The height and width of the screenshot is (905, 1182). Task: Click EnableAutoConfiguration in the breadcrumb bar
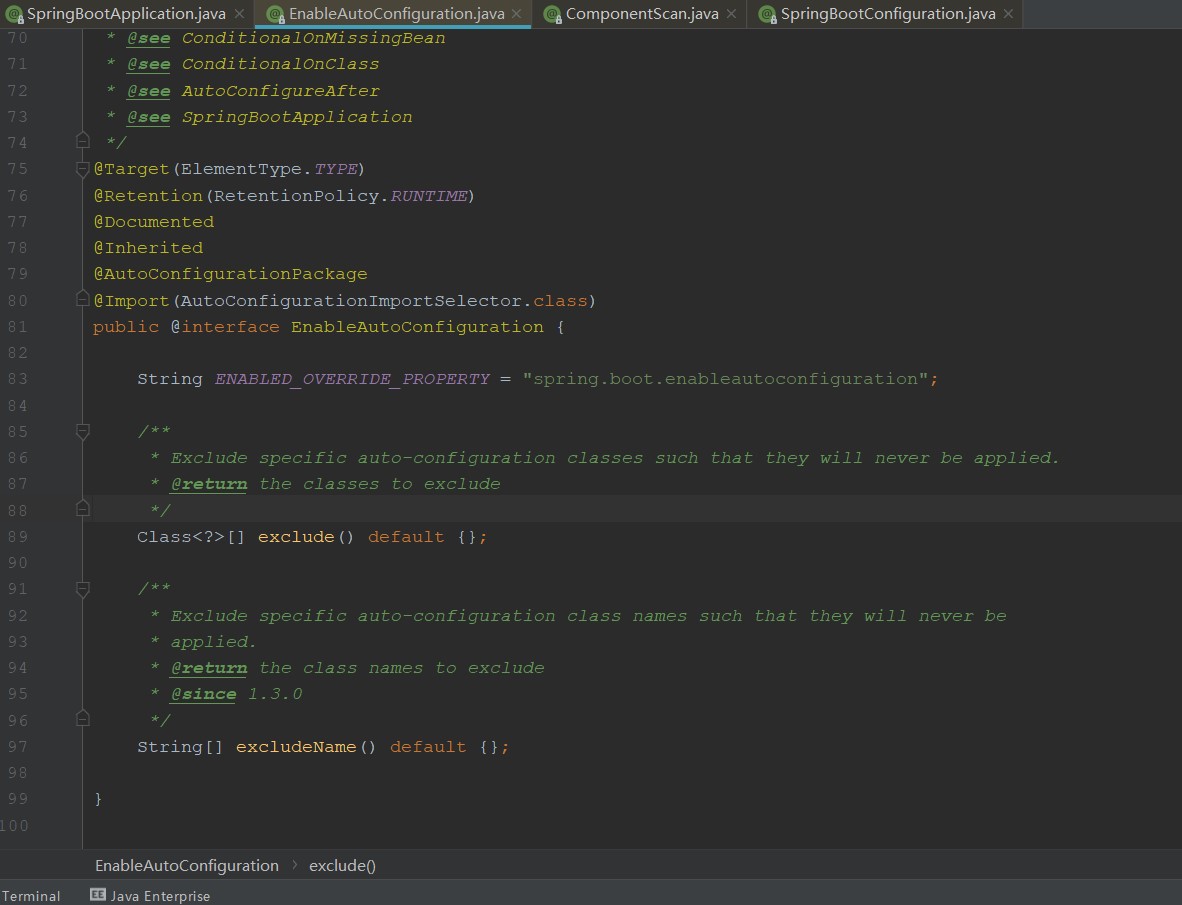coord(186,865)
